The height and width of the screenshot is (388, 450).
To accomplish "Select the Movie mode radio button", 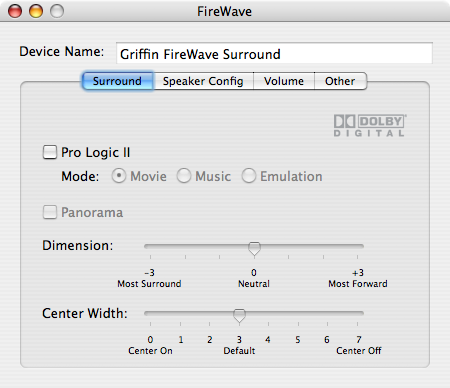I will (x=119, y=176).
